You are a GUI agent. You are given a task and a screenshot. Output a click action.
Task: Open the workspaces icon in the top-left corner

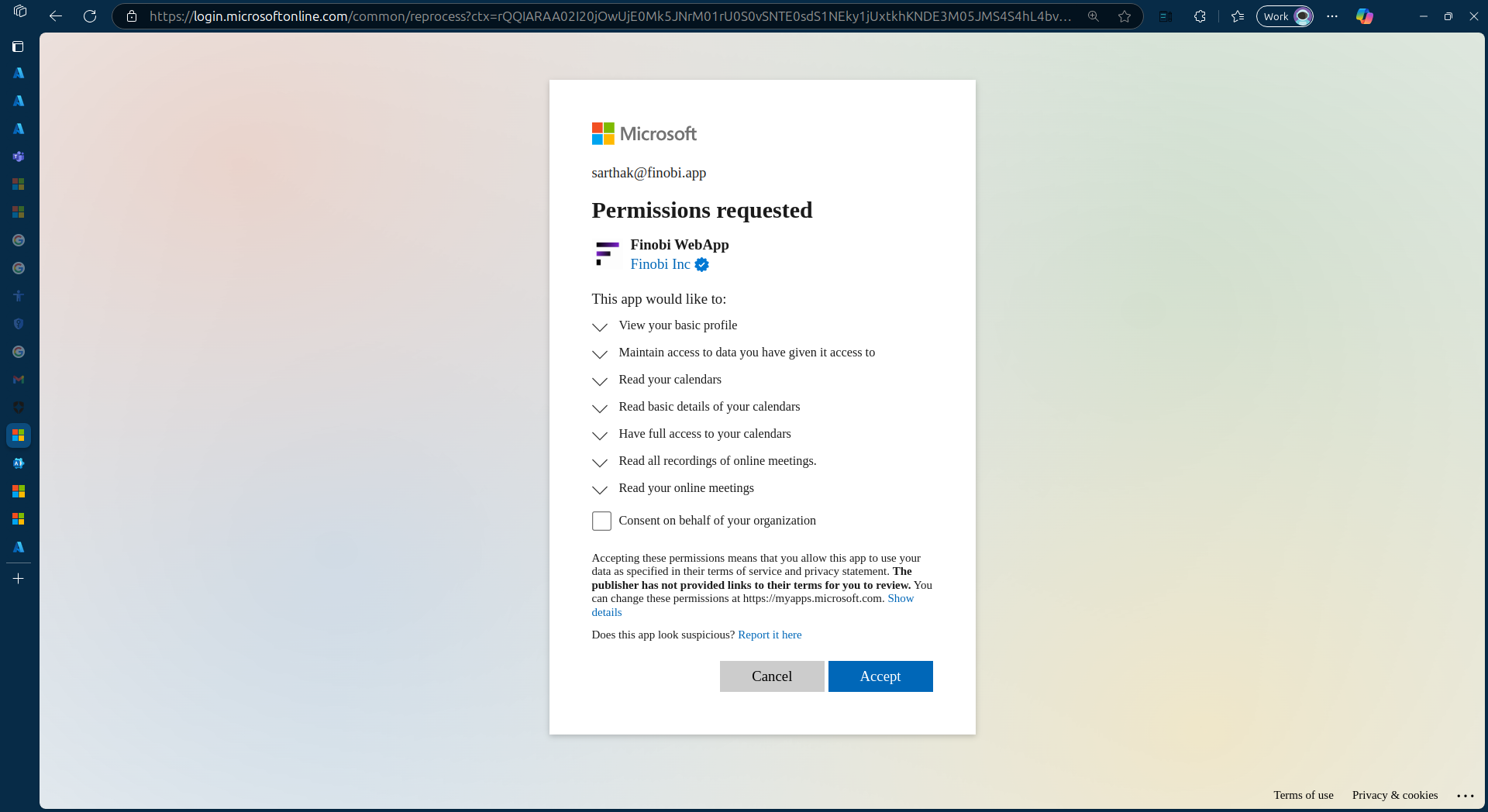point(20,12)
